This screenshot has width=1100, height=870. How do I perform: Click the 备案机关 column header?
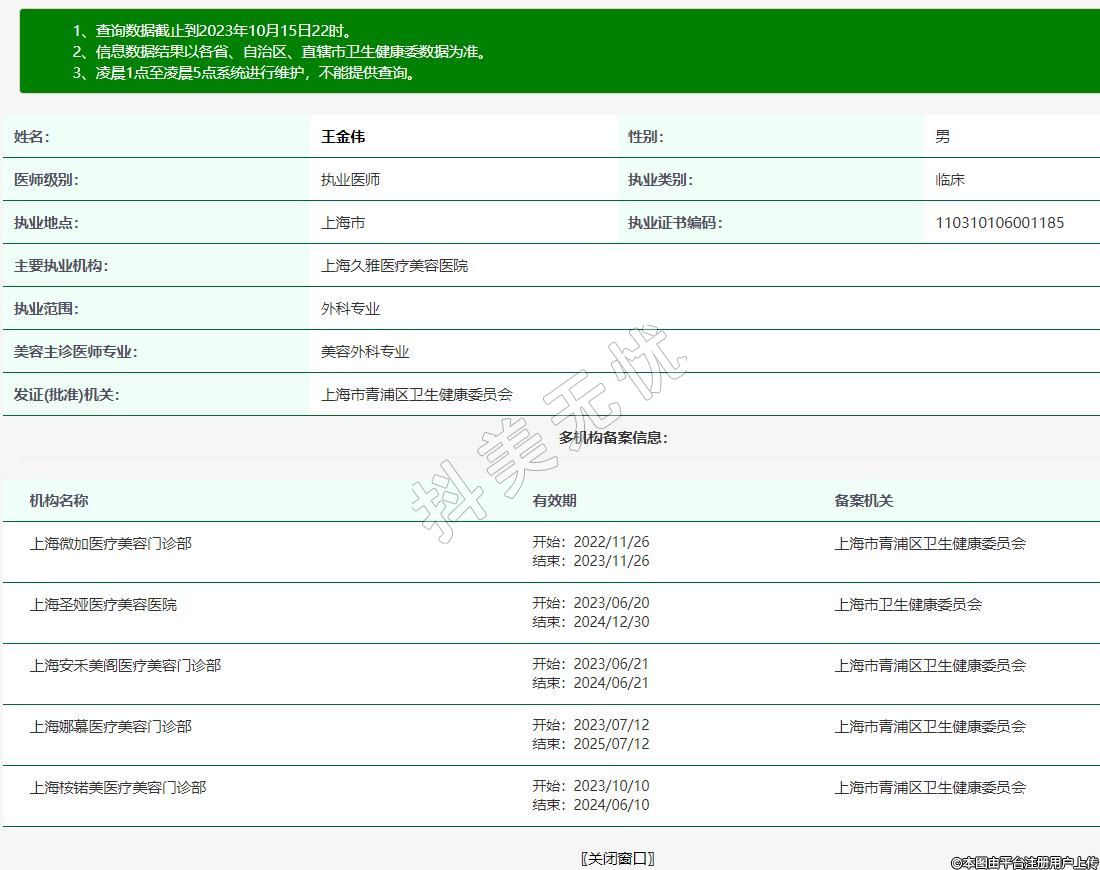tap(863, 501)
